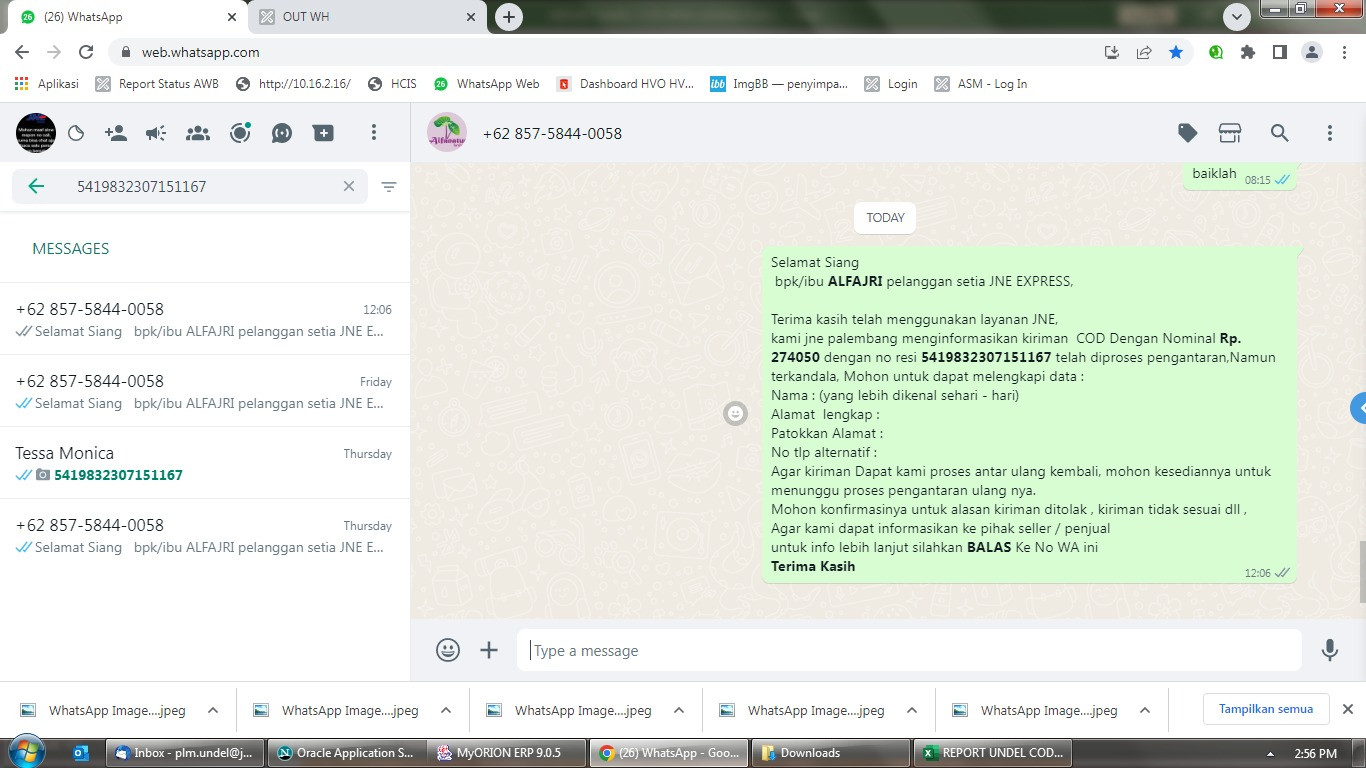Toggle the bookmark star
The image size is (1366, 768).
[1176, 52]
